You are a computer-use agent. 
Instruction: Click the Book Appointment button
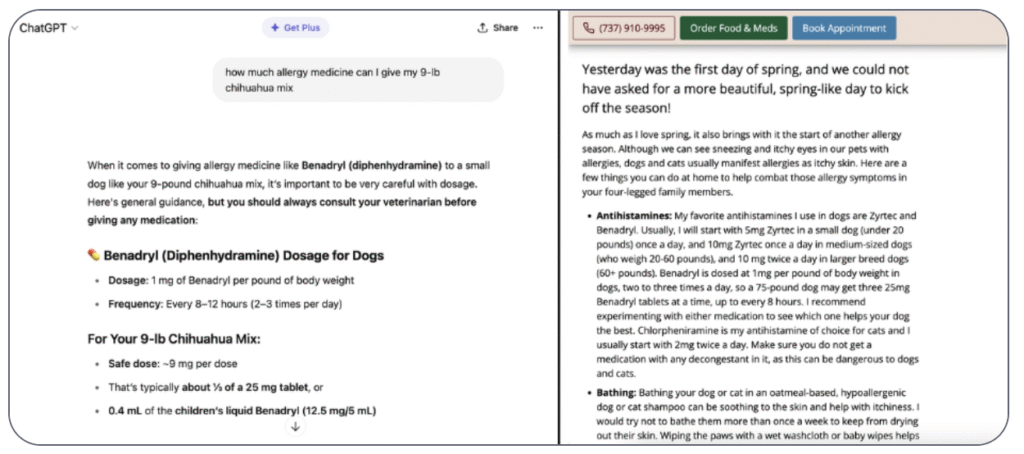point(844,28)
